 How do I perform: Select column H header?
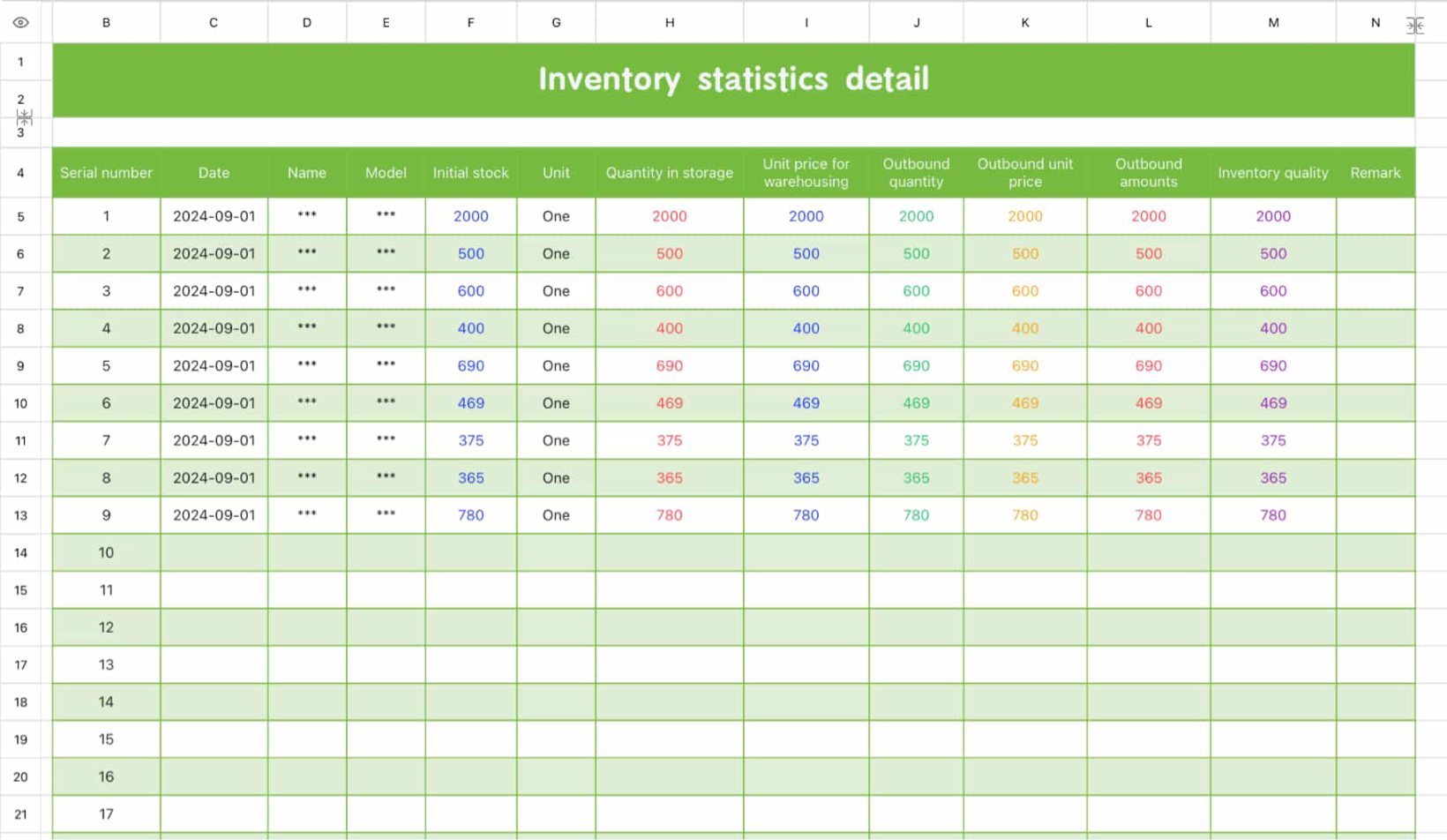[670, 23]
